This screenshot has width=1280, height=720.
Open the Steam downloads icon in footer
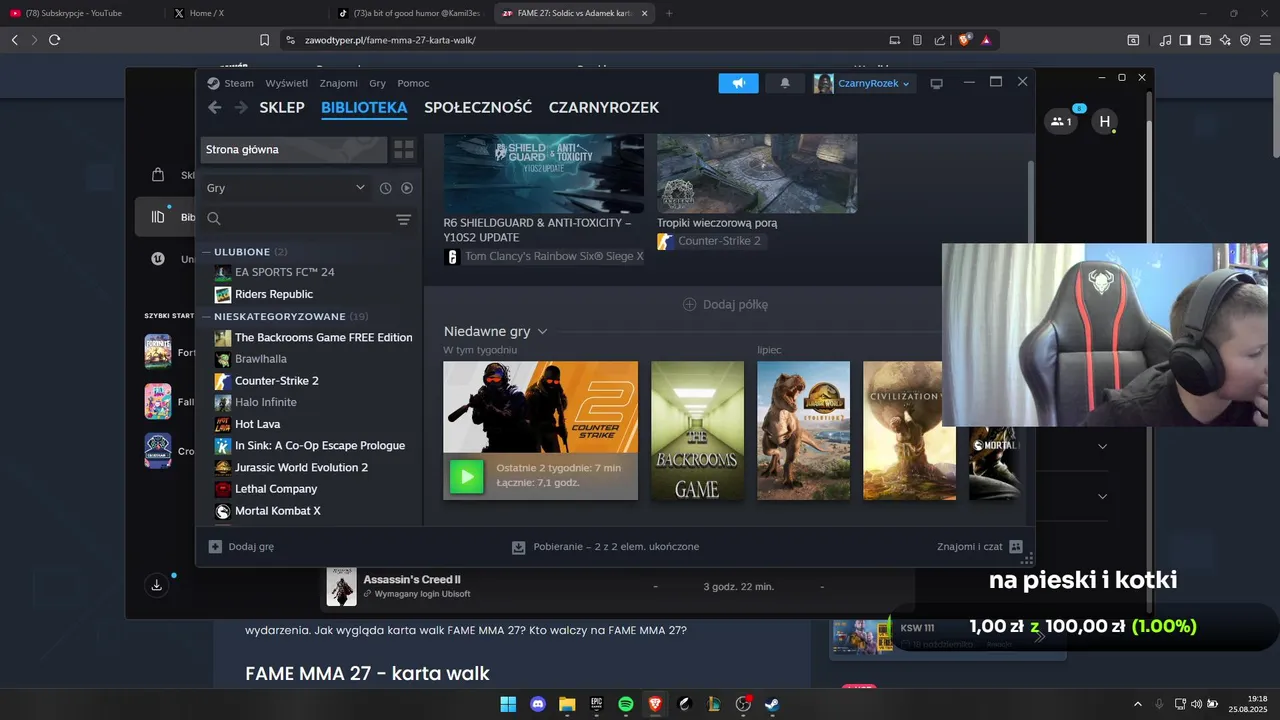(518, 547)
